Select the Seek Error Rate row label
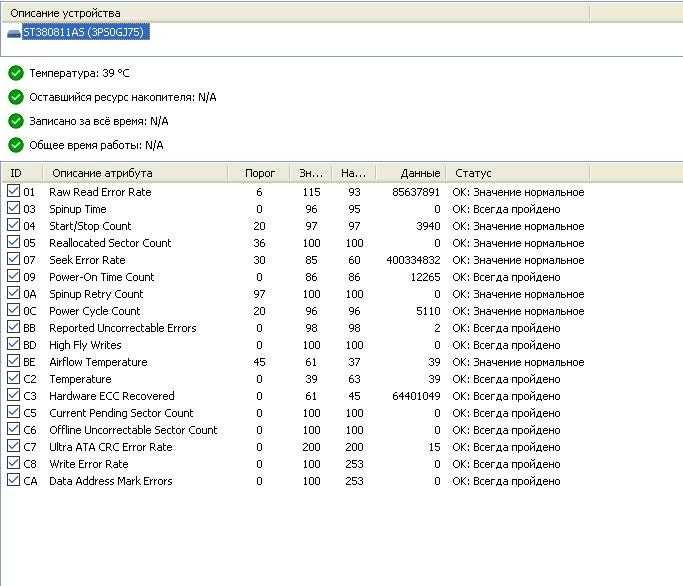The width and height of the screenshot is (683, 586). pyautogui.click(x=87, y=260)
